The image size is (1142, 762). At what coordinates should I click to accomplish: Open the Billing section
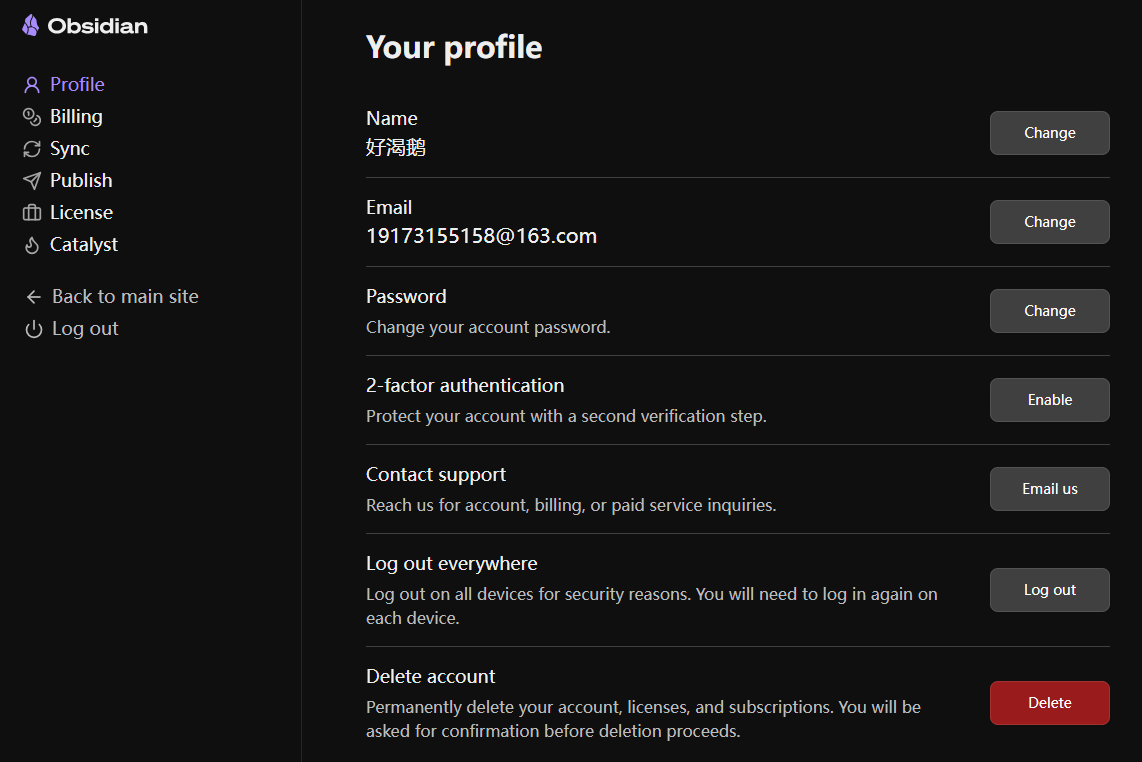76,117
